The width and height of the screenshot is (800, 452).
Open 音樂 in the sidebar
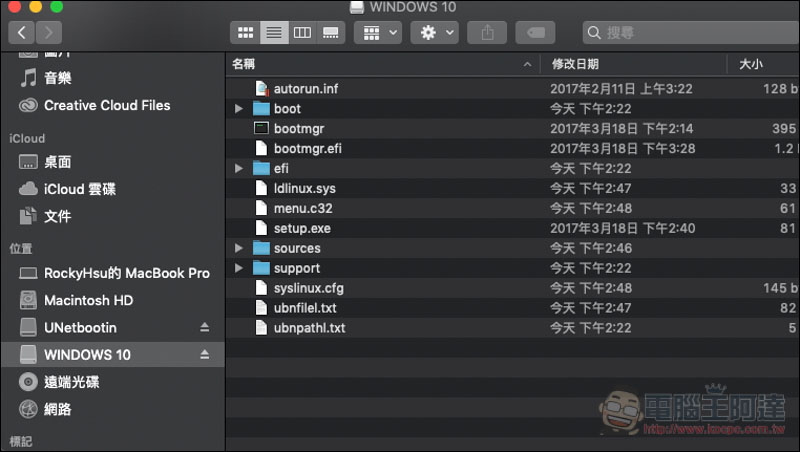click(112, 78)
